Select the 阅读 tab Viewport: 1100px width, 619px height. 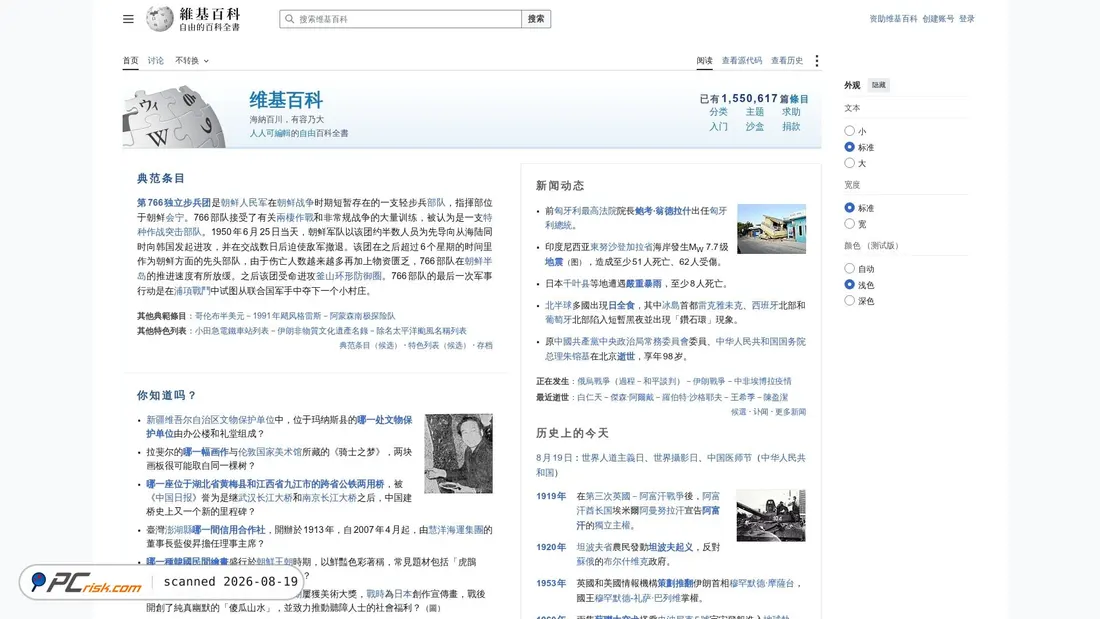coord(704,61)
